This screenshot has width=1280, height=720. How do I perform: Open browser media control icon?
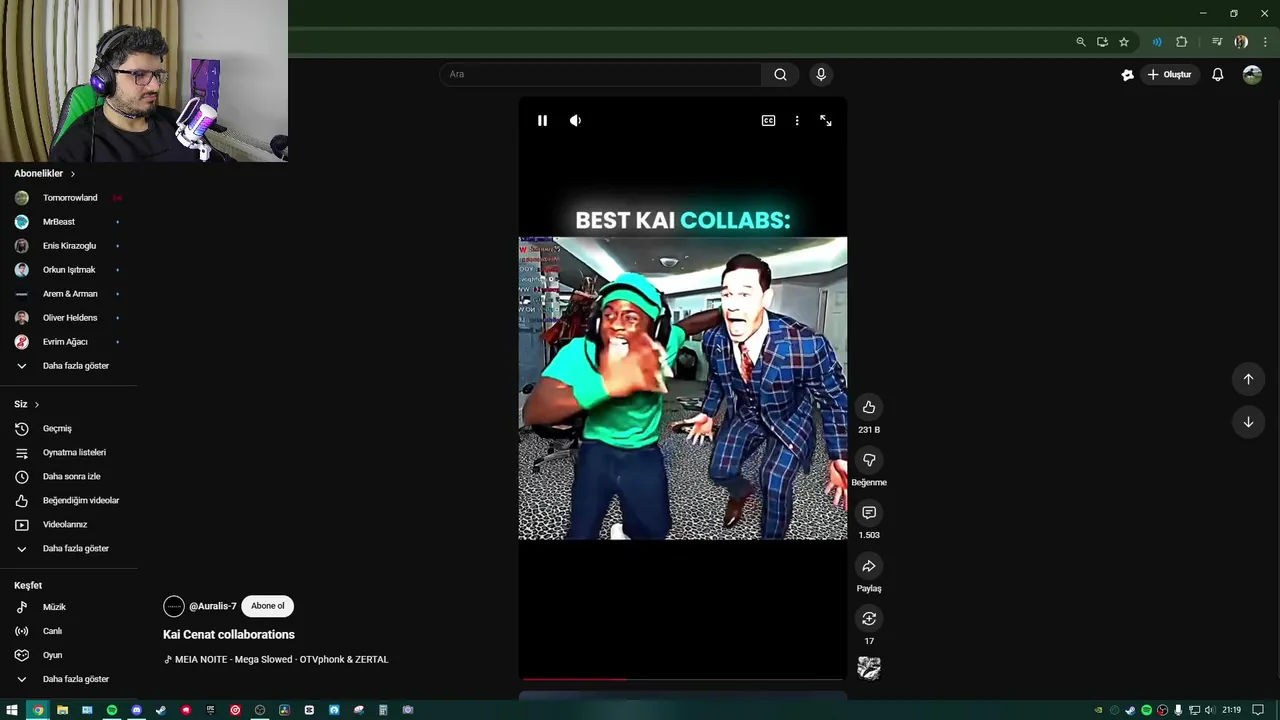pyautogui.click(x=1217, y=42)
